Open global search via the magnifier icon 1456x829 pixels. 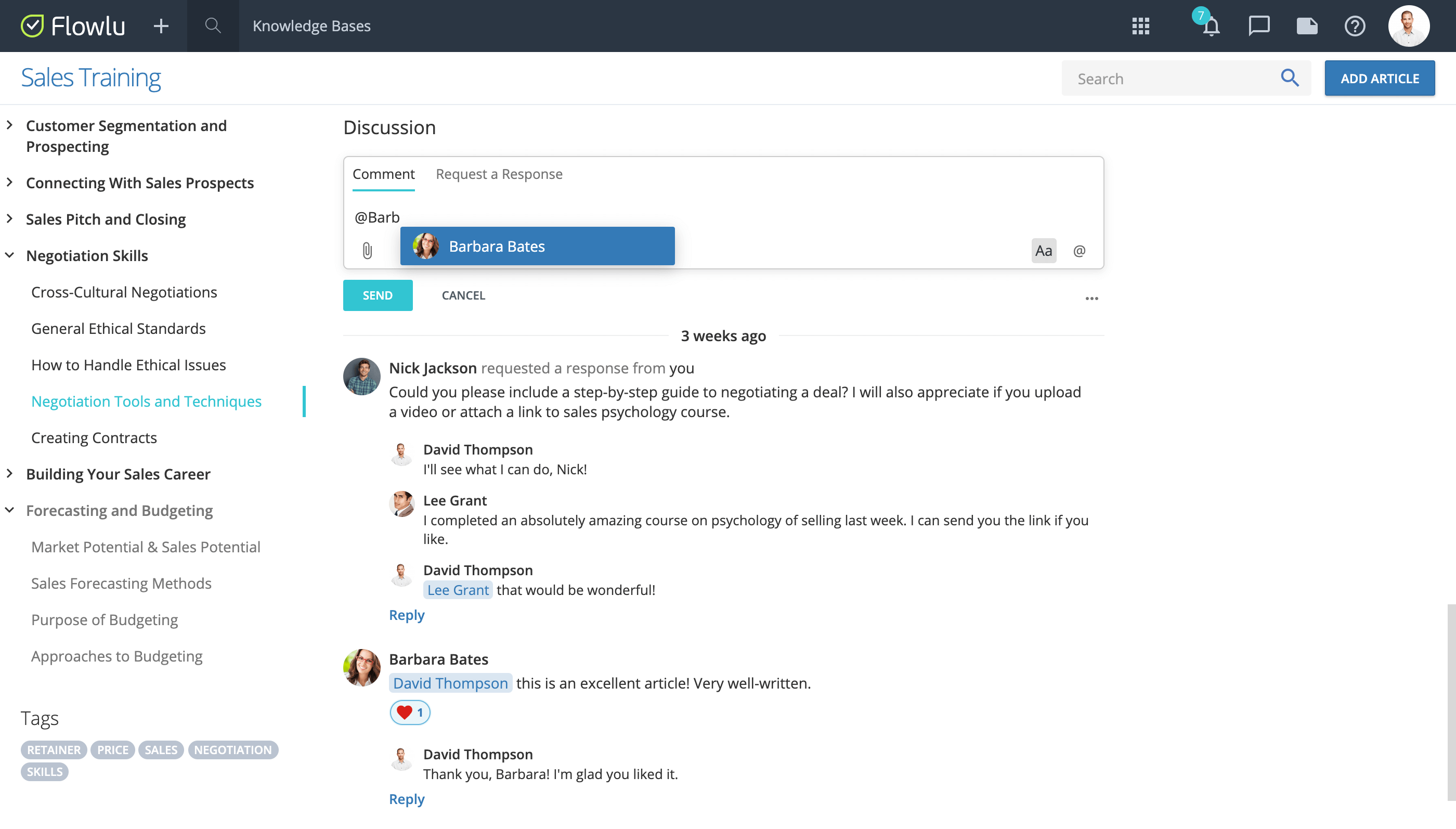[212, 25]
